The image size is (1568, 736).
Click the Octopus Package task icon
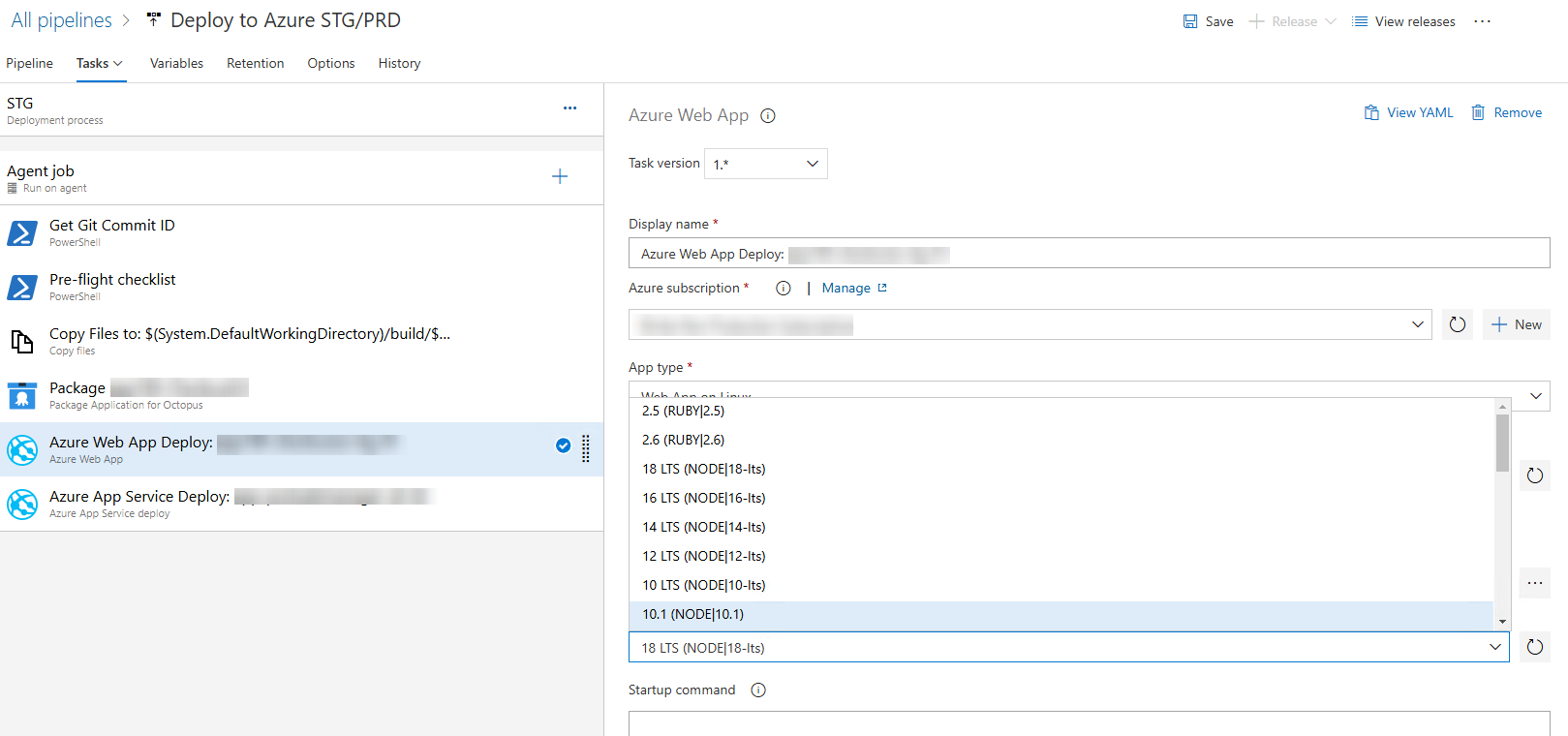(22, 395)
